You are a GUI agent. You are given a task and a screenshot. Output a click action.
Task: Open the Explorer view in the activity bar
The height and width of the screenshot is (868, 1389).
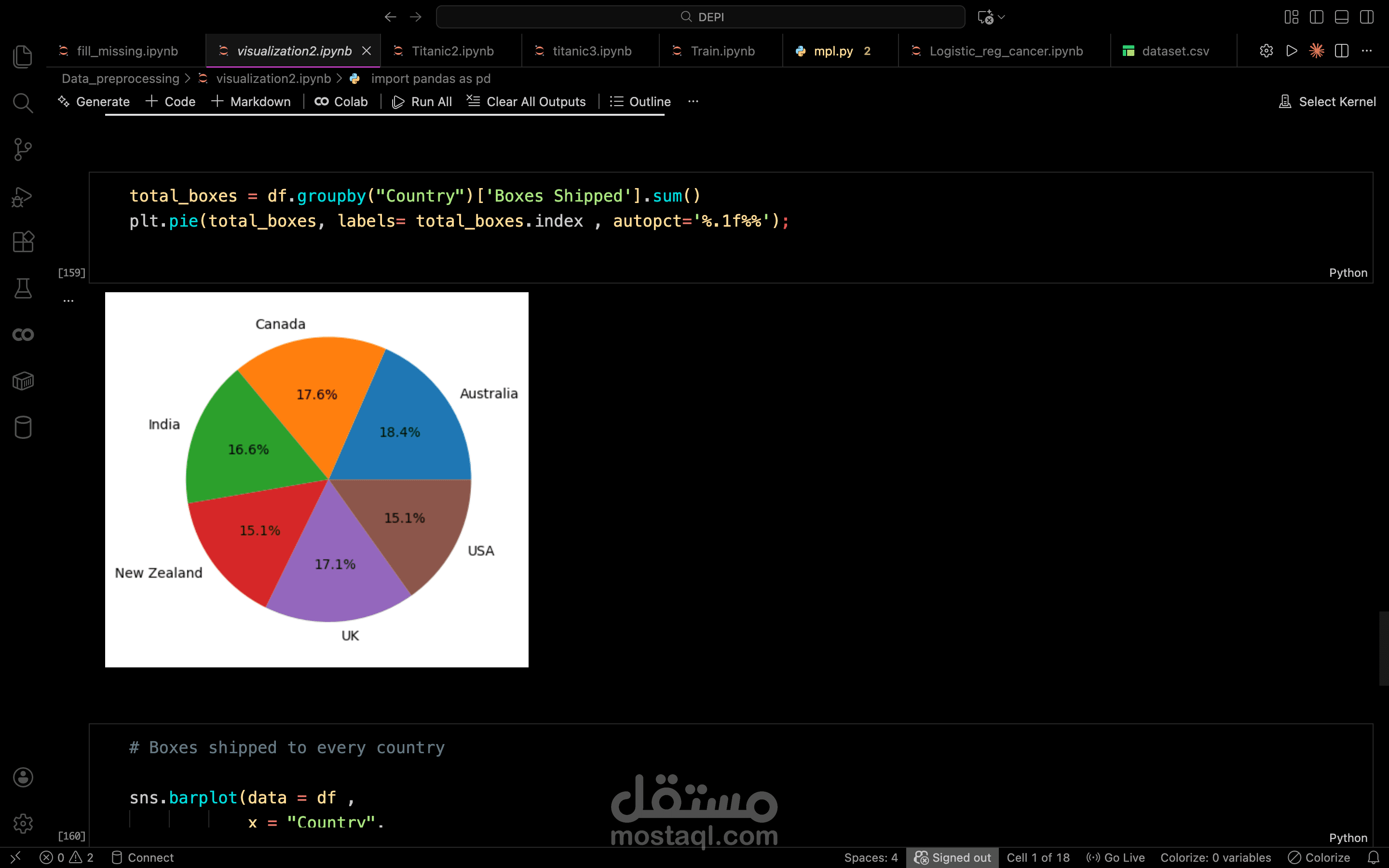click(x=23, y=56)
